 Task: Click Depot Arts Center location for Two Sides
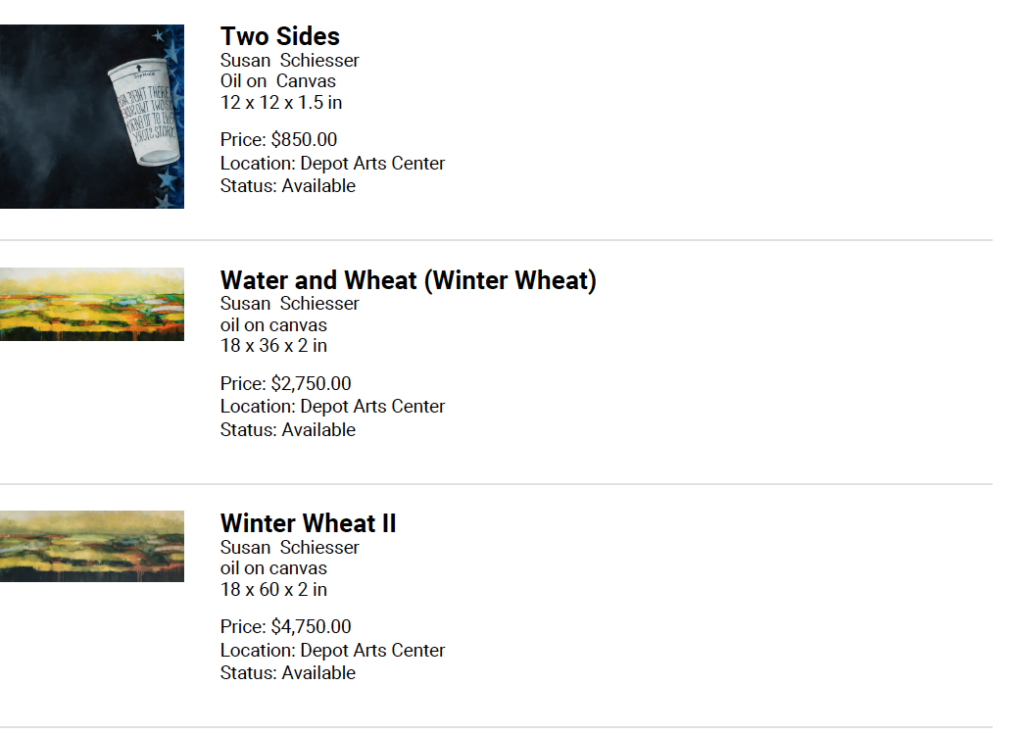(372, 163)
